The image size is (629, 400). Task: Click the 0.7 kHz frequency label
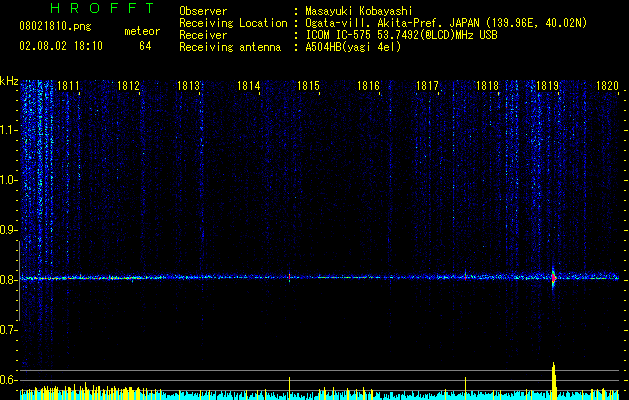pyautogui.click(x=9, y=330)
